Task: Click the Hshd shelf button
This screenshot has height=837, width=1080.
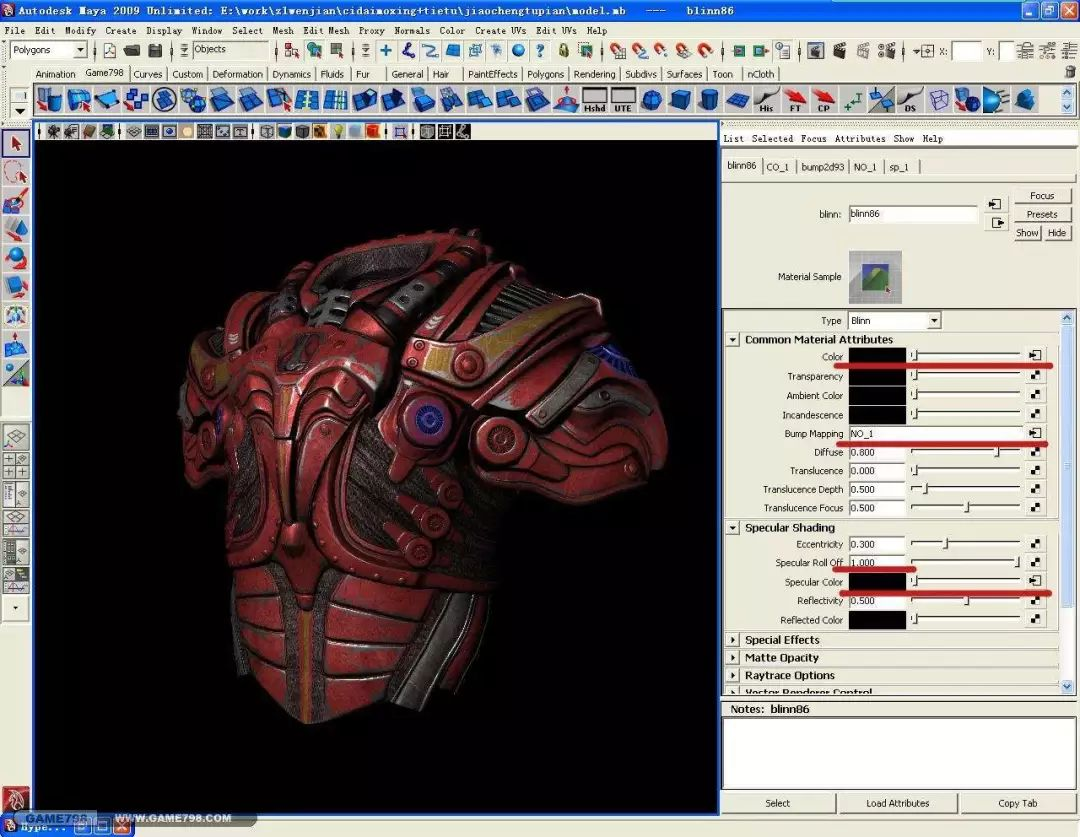Action: click(x=595, y=100)
